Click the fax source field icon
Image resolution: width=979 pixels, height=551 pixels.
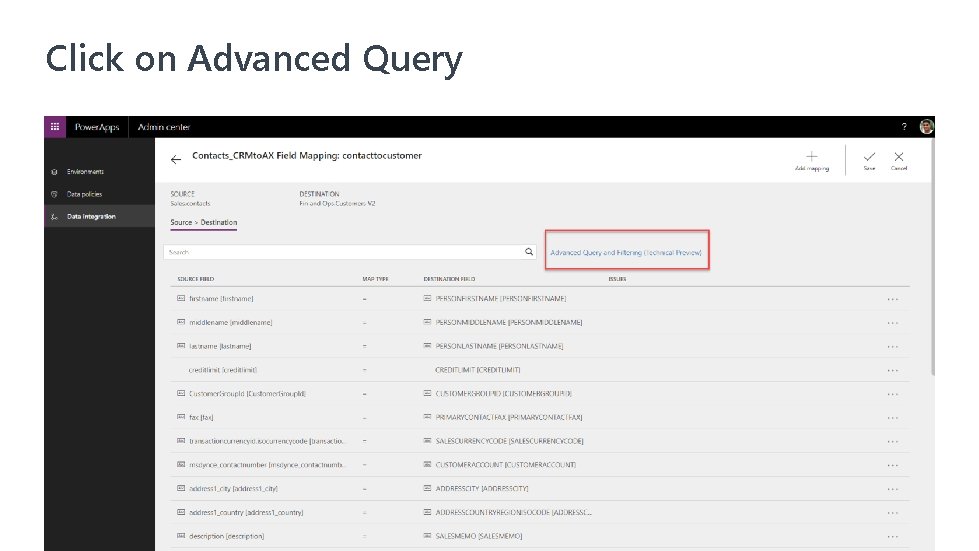pyautogui.click(x=181, y=417)
